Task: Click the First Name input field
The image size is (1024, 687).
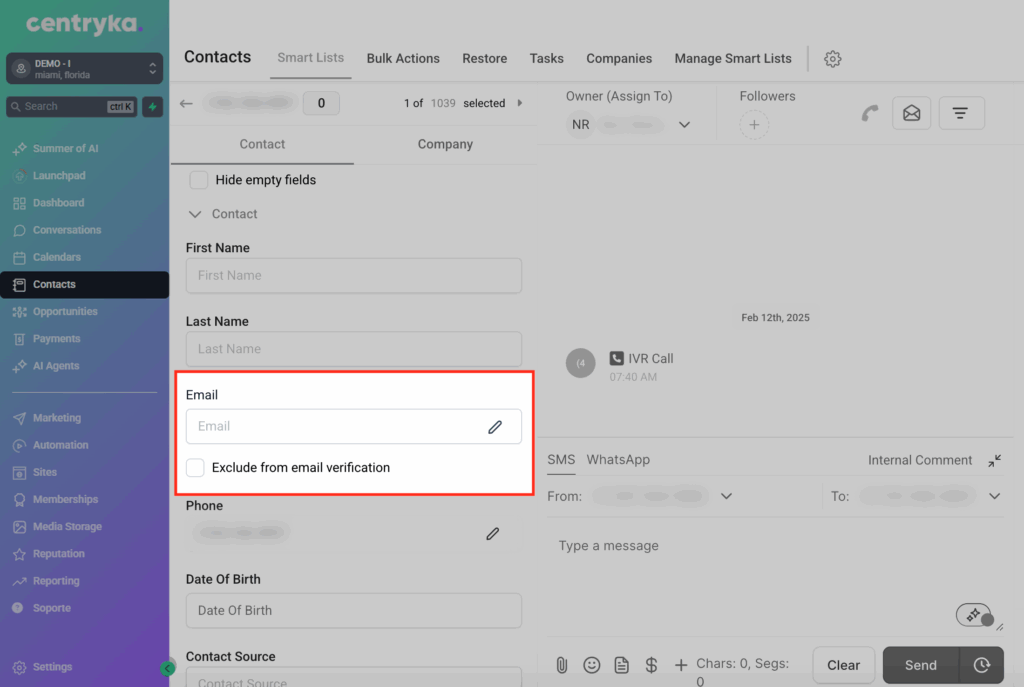Action: point(353,276)
